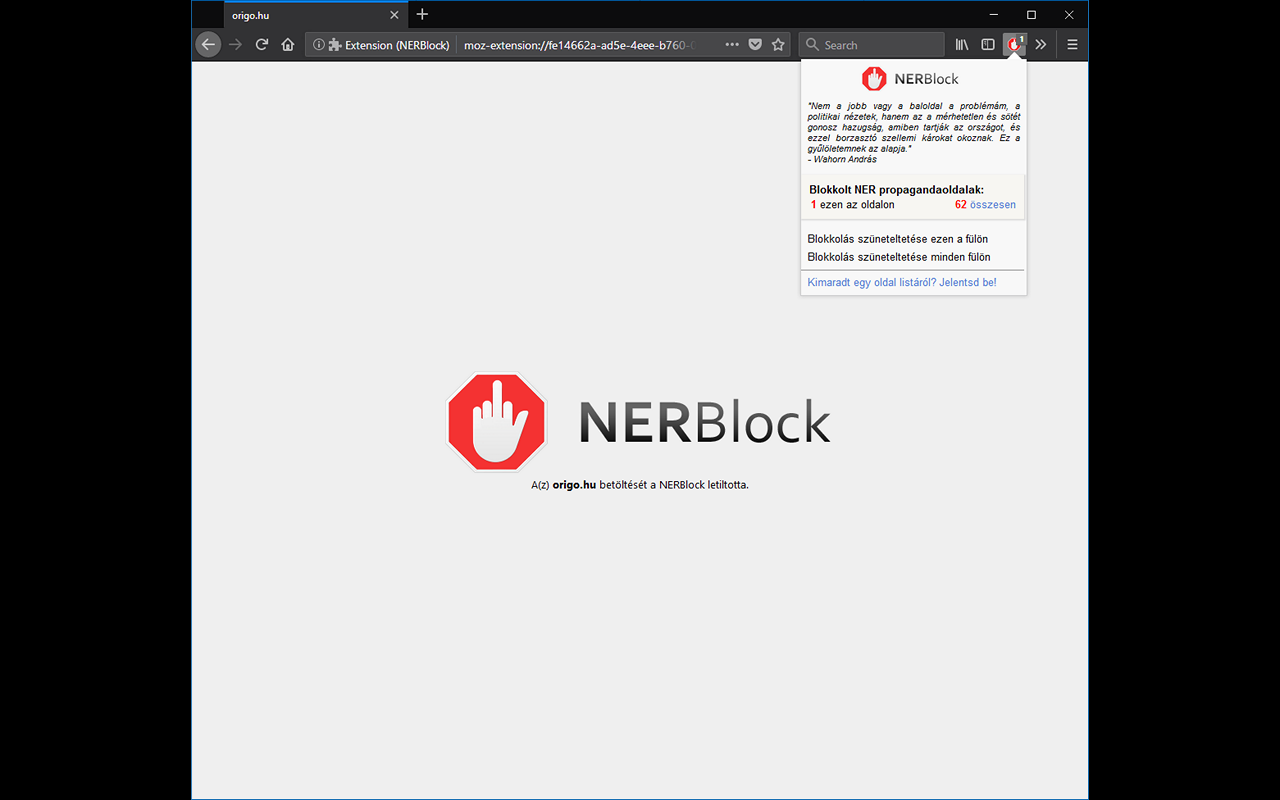The image size is (1280, 800).
Task: Expand the search bar magnifier dropdown
Action: coord(812,44)
